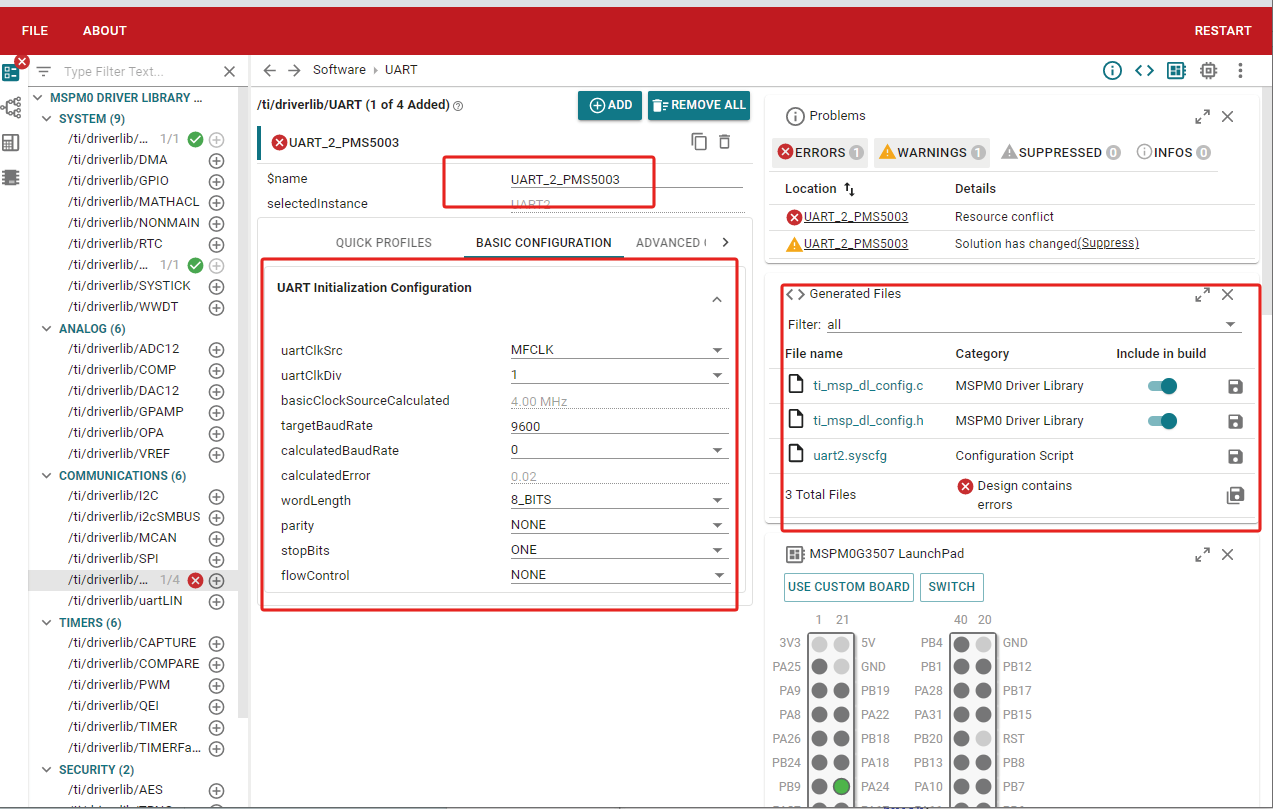Screen dimensions: 1273x809
Task: Open the UART_2_PMS5003 resource conflict link
Action: (x=856, y=217)
